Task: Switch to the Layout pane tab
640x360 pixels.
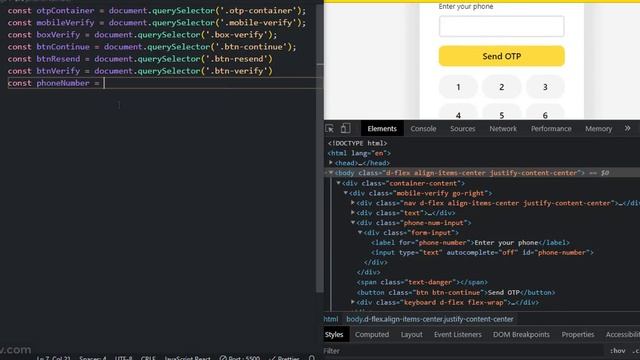Action: 411,335
